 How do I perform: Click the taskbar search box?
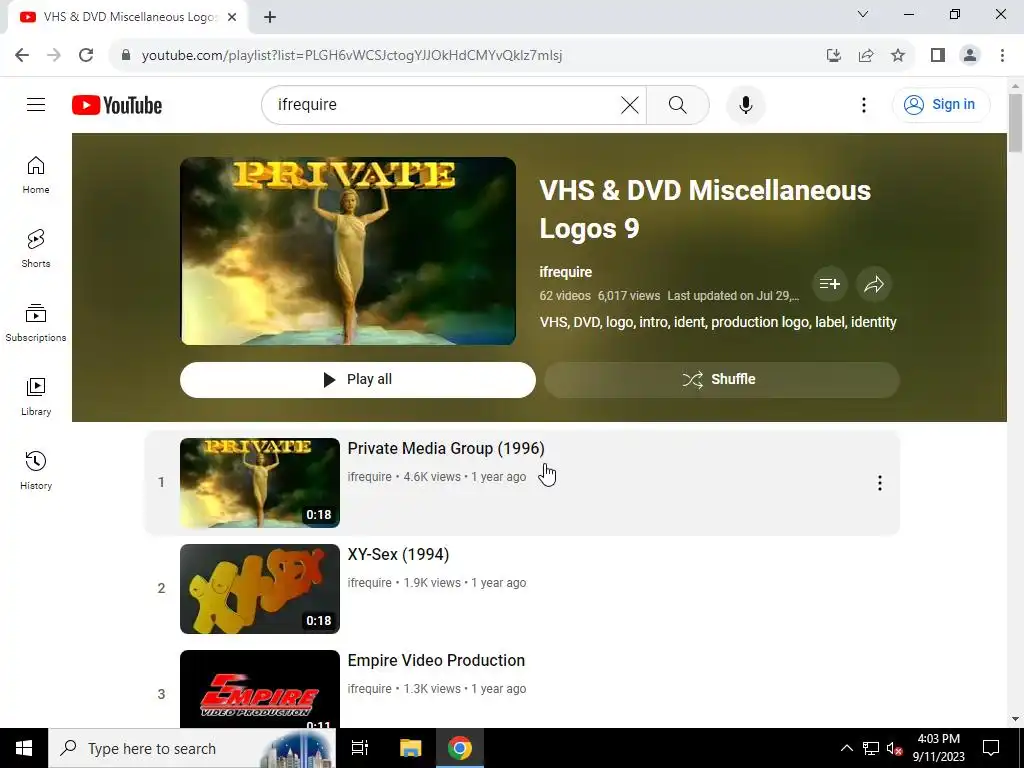tap(192, 748)
